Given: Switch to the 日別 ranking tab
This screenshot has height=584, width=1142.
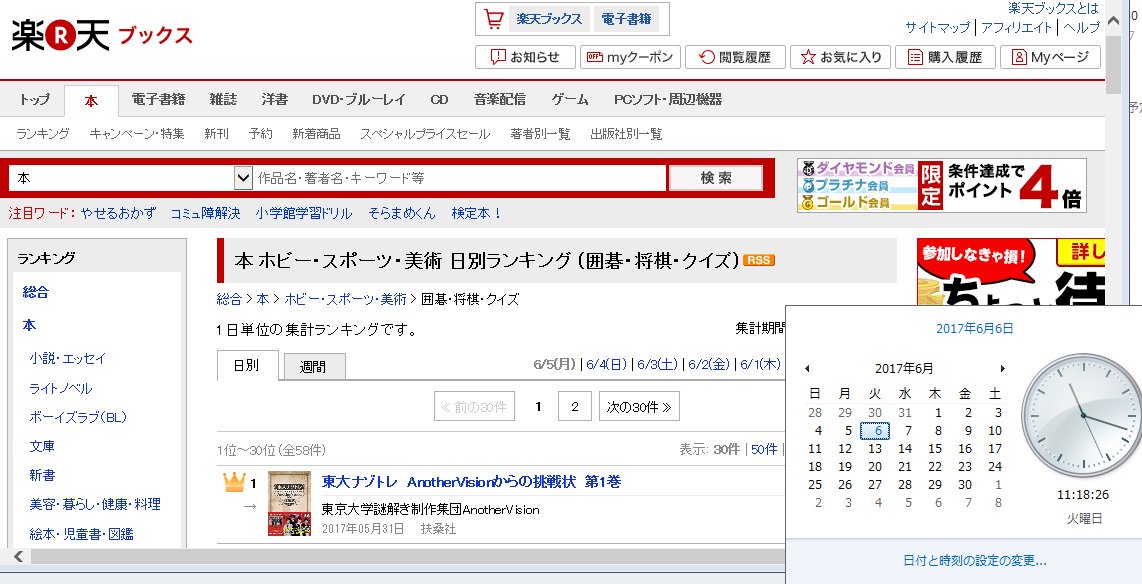Looking at the screenshot, I should coord(247,366).
